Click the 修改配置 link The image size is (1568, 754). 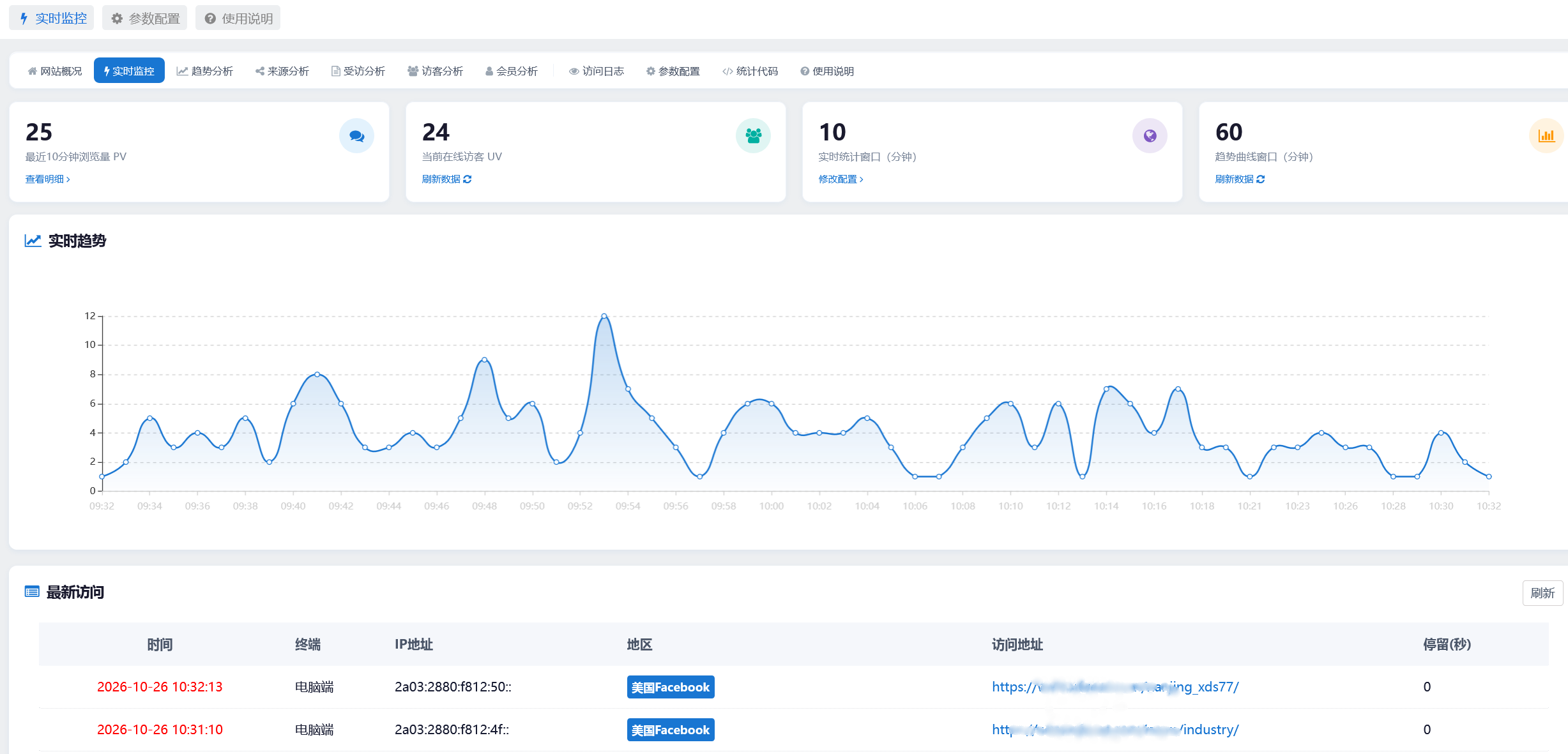point(841,179)
